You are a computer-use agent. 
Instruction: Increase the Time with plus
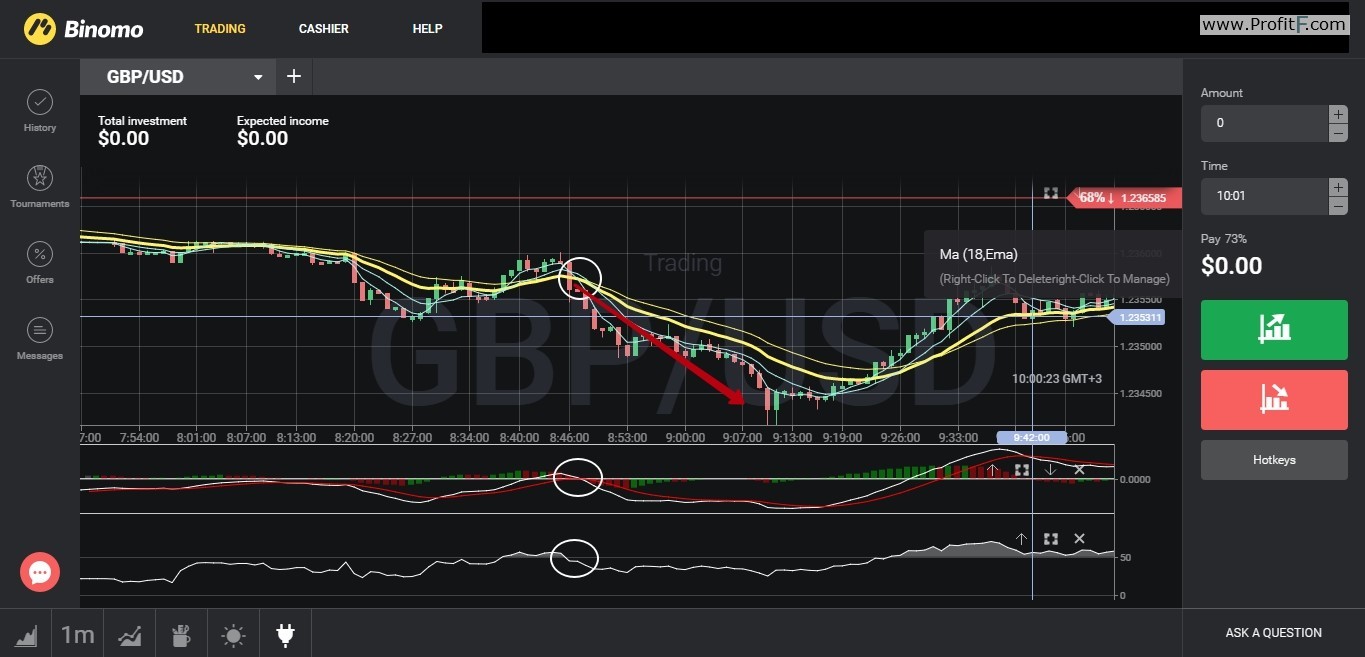click(x=1338, y=187)
